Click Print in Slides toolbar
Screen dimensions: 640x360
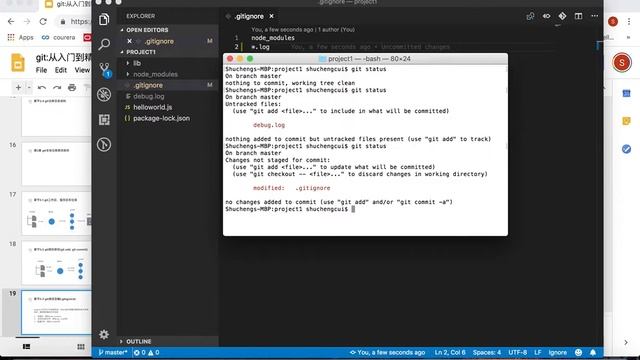click(x=72, y=87)
